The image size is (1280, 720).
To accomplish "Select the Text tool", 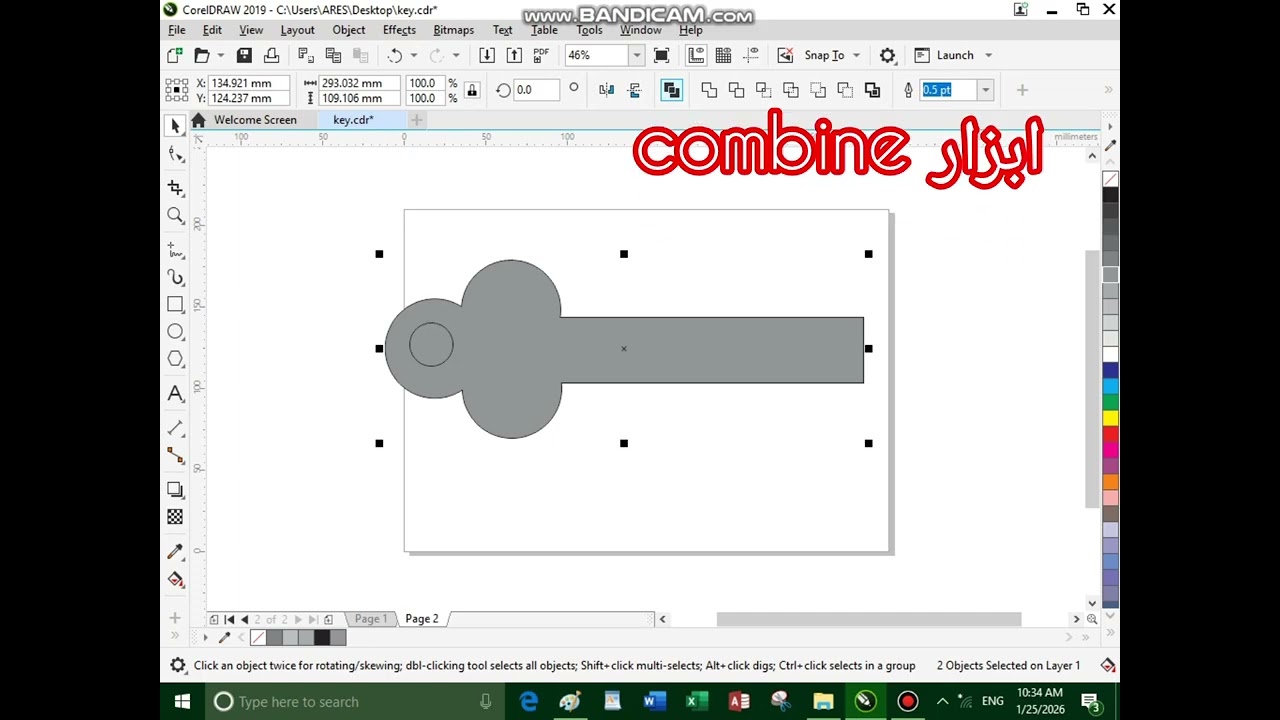I will click(x=176, y=394).
